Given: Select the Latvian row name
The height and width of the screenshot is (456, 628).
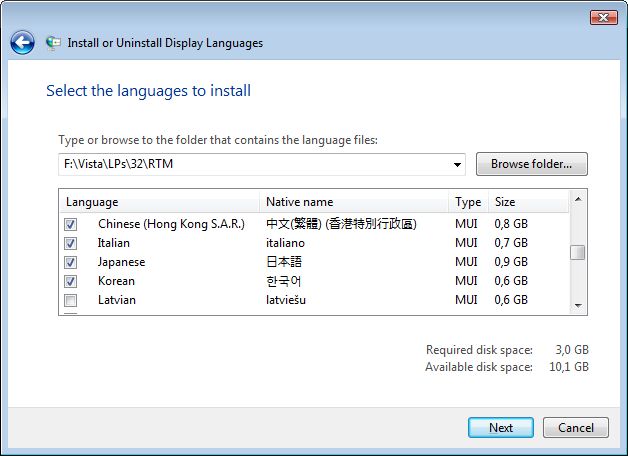Looking at the screenshot, I should [117, 300].
